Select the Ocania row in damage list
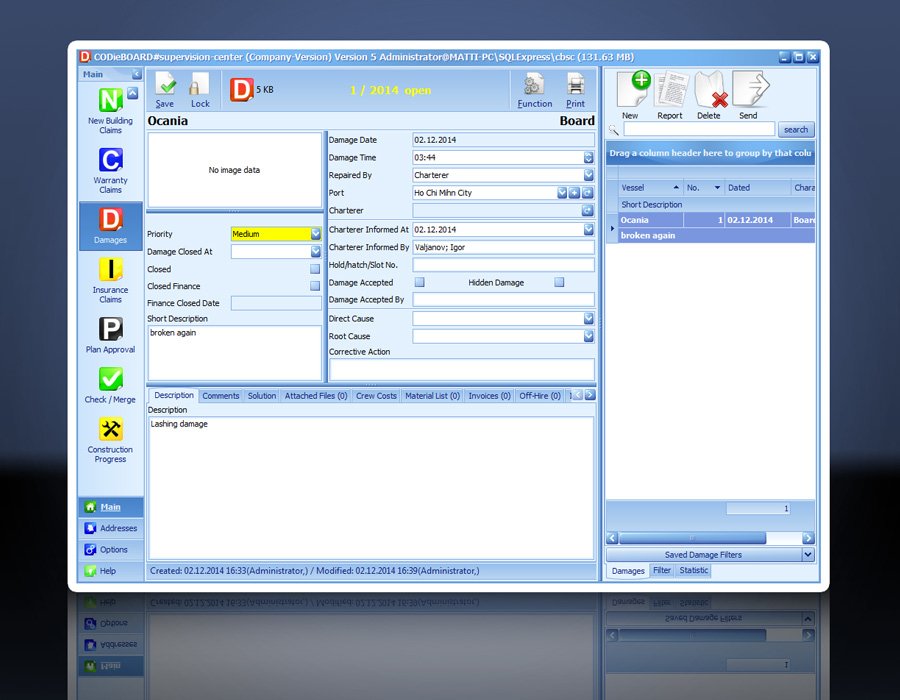This screenshot has width=900, height=700. pyautogui.click(x=716, y=220)
